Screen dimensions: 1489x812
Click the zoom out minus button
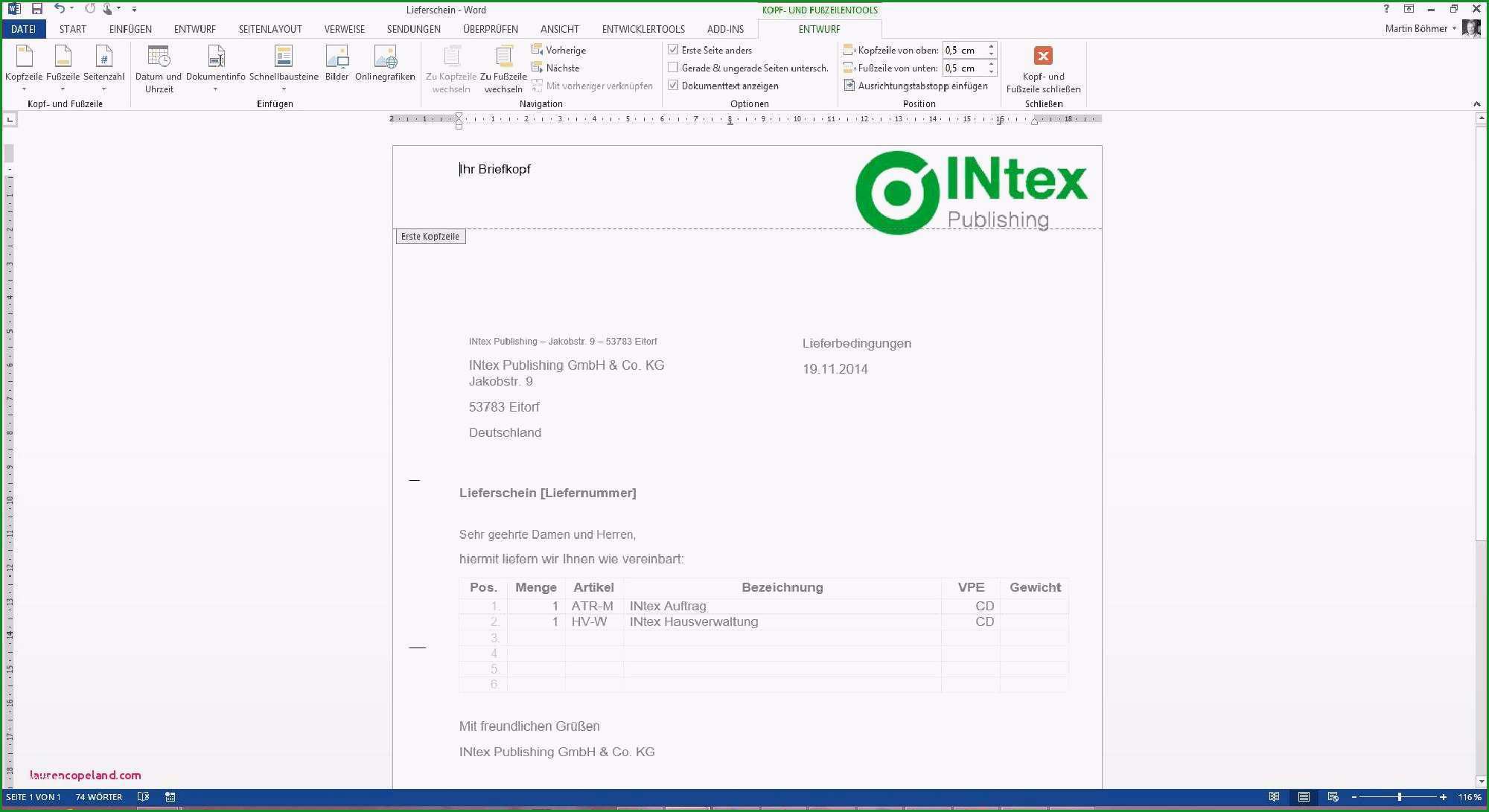[1354, 797]
